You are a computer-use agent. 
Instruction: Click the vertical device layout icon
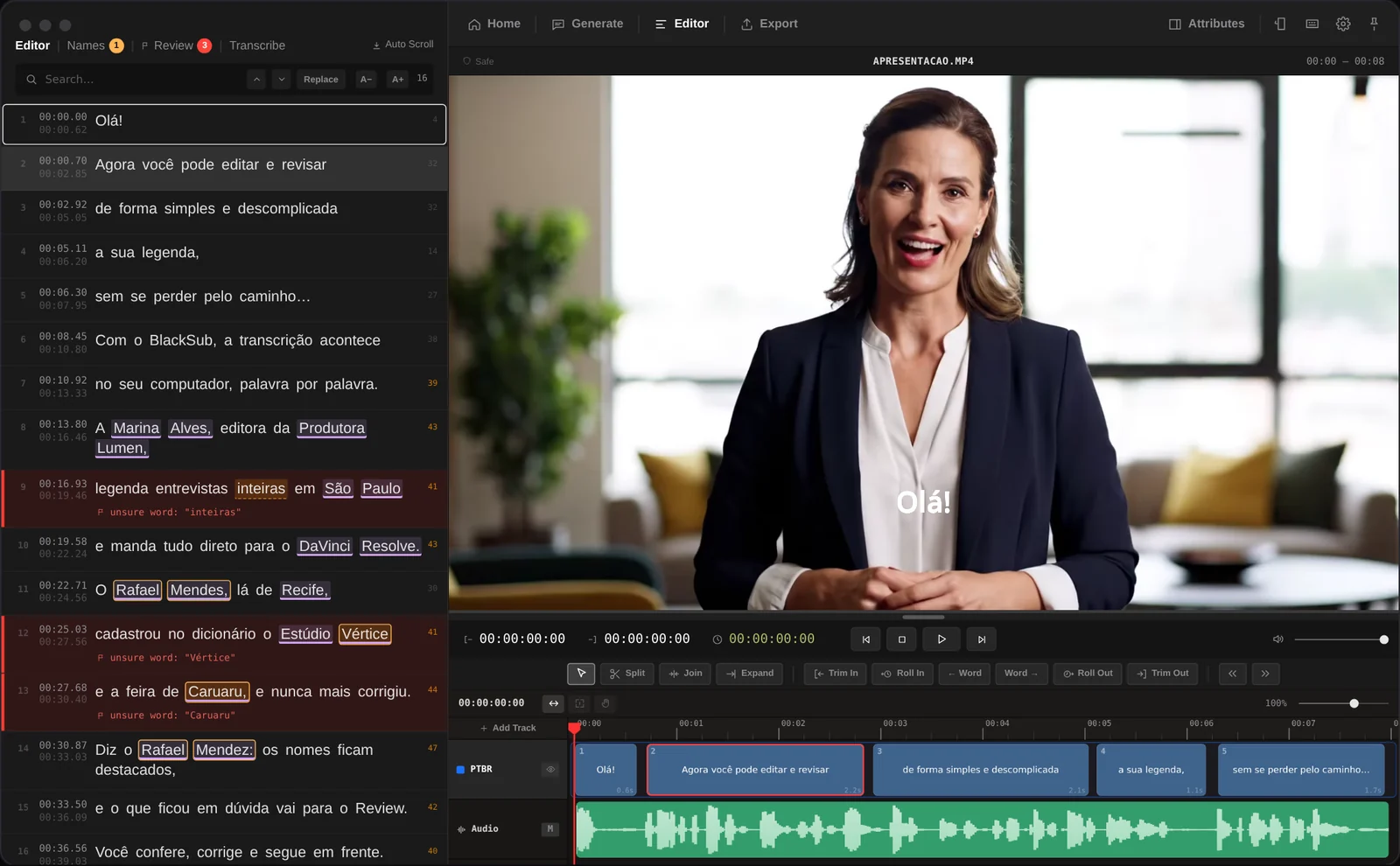(x=1280, y=24)
